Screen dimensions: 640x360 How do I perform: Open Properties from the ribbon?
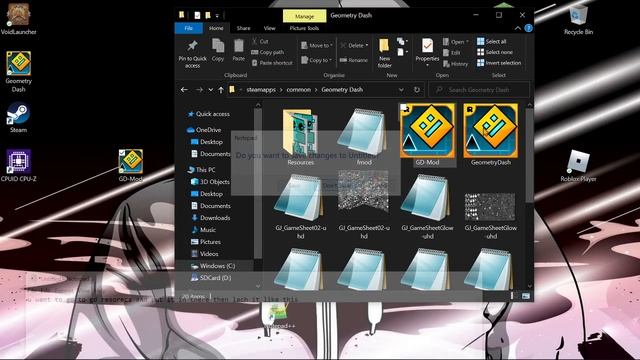pyautogui.click(x=427, y=51)
